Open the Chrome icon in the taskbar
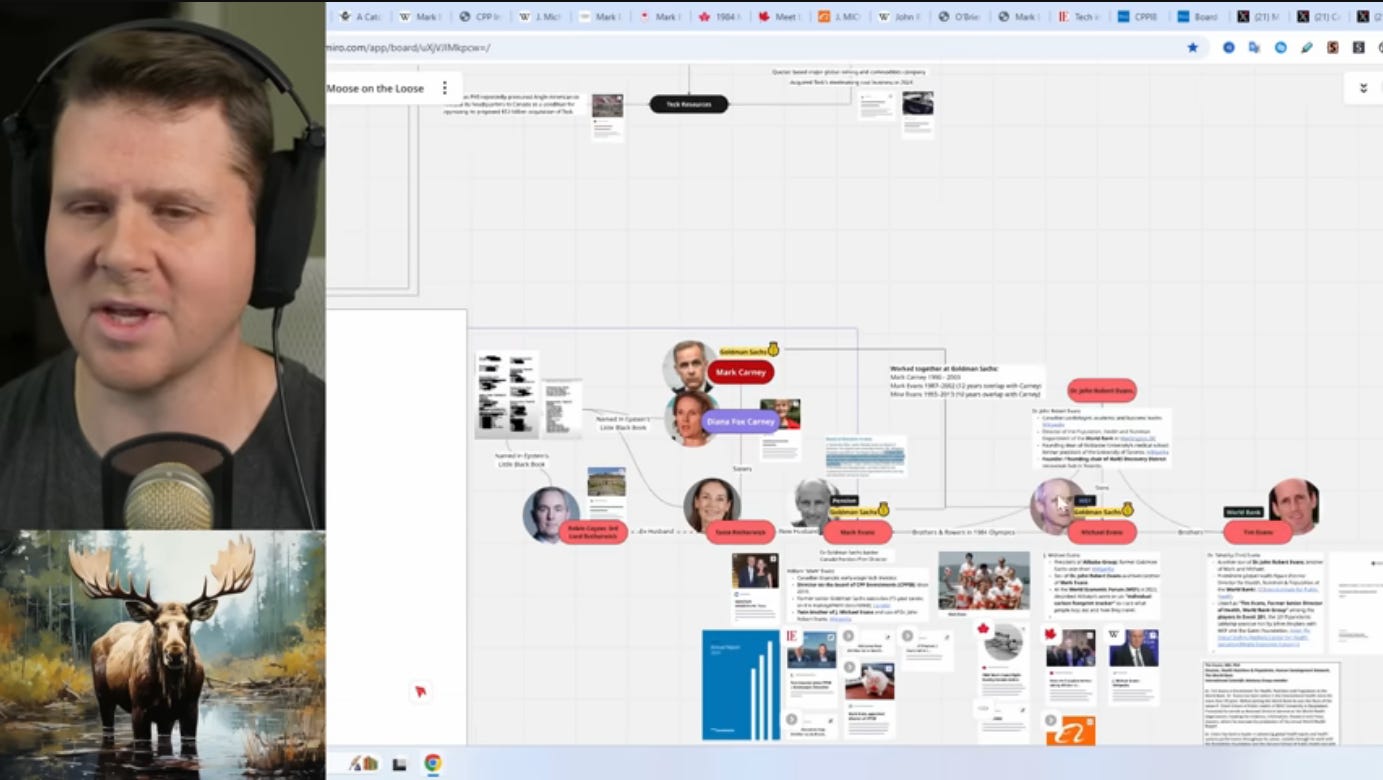The image size is (1383, 780). coord(432,763)
